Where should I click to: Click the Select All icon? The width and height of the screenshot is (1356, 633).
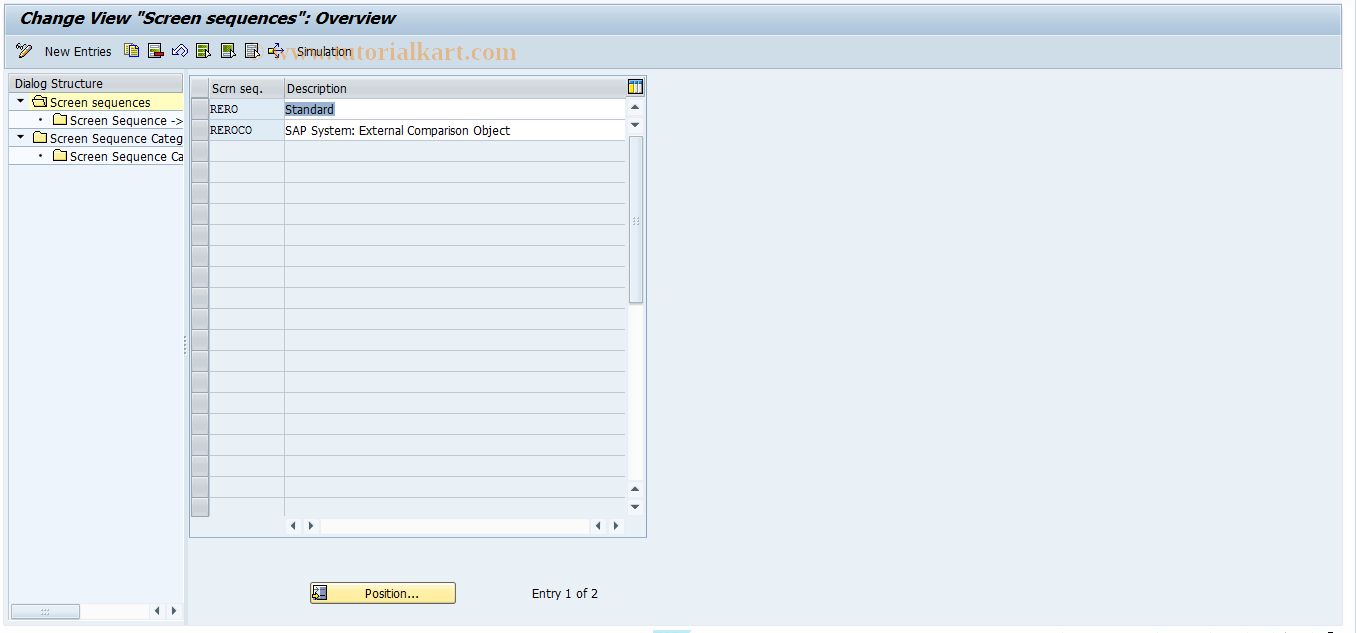tap(203, 51)
